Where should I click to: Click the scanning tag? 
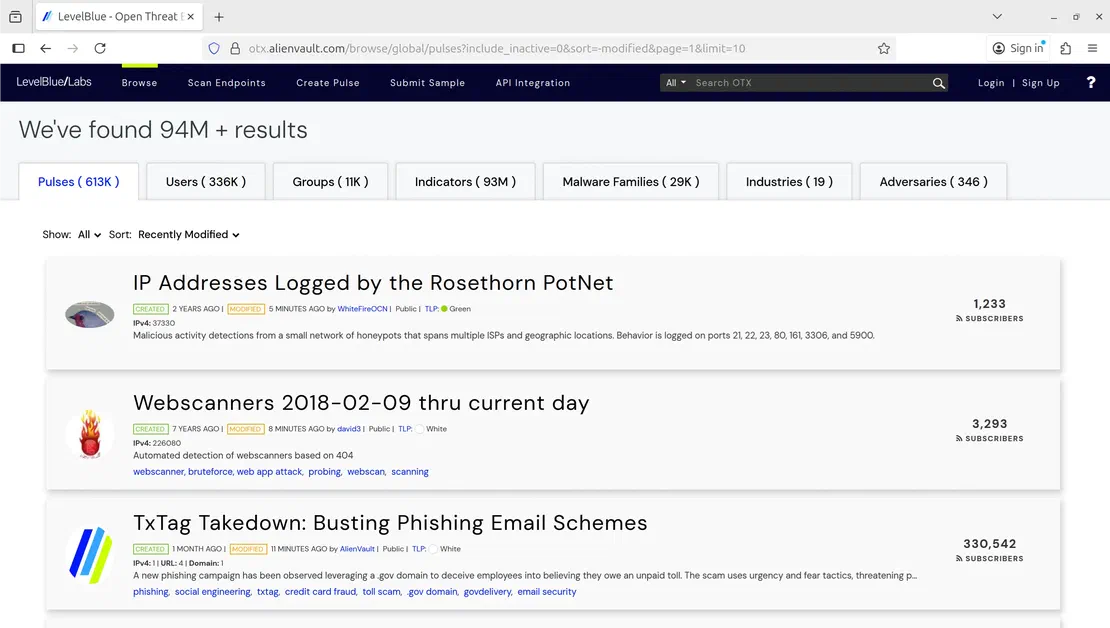(x=410, y=472)
